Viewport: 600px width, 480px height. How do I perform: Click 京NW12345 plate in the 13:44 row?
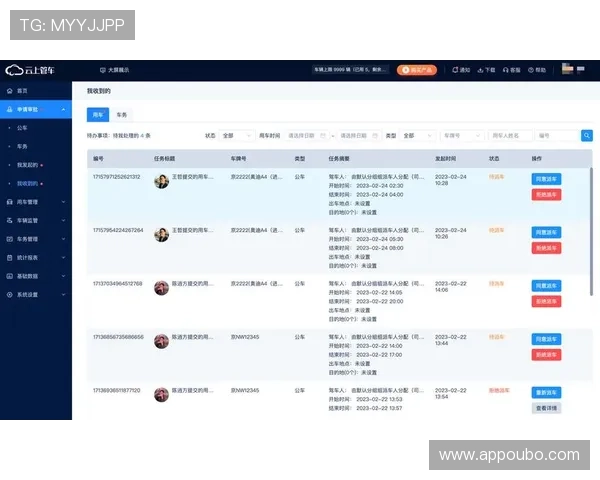[245, 337]
